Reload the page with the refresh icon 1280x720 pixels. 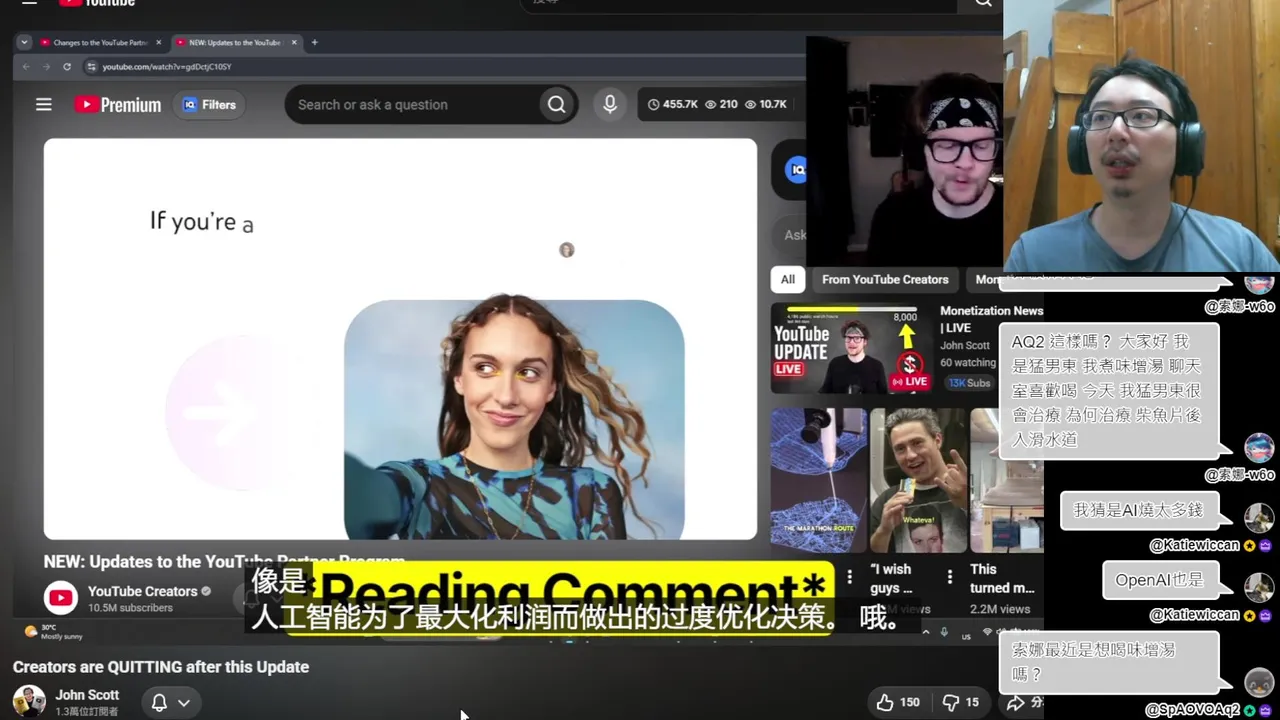click(67, 67)
